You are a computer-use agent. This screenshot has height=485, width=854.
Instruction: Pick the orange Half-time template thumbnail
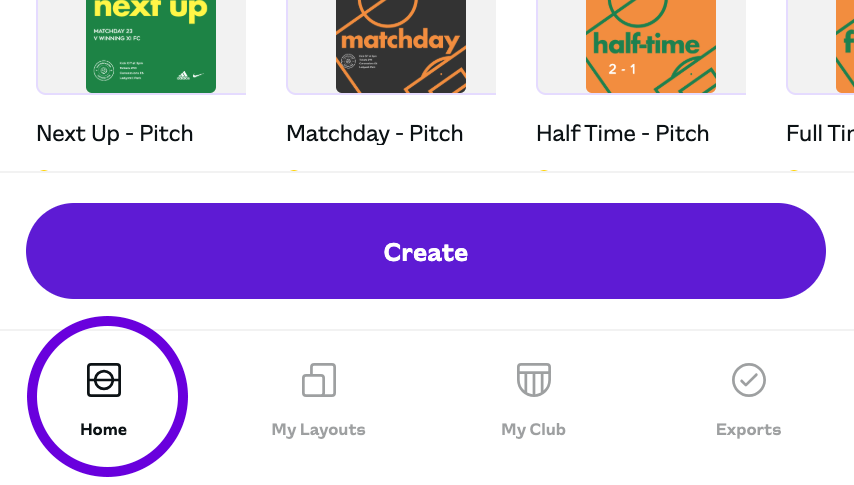[651, 46]
